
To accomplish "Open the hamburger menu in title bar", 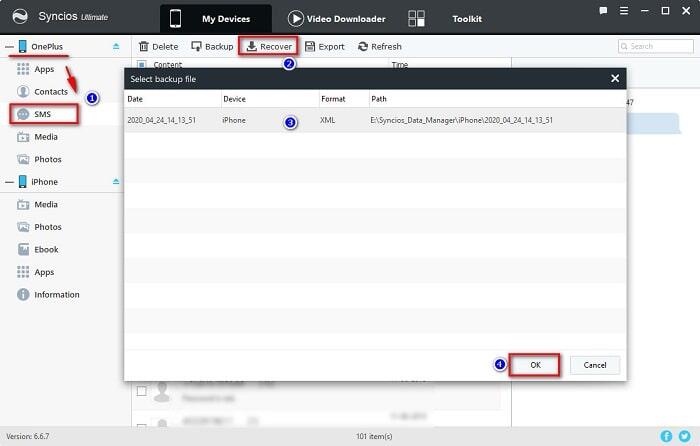I will coord(624,11).
